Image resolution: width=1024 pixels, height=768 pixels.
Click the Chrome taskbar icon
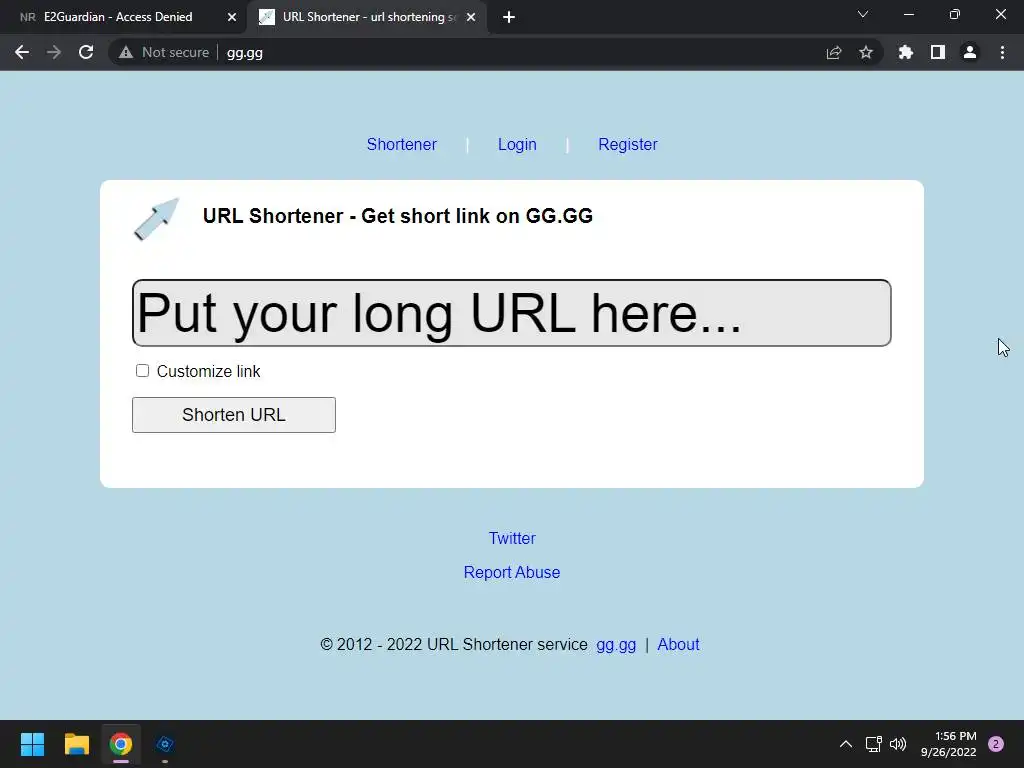(x=121, y=744)
